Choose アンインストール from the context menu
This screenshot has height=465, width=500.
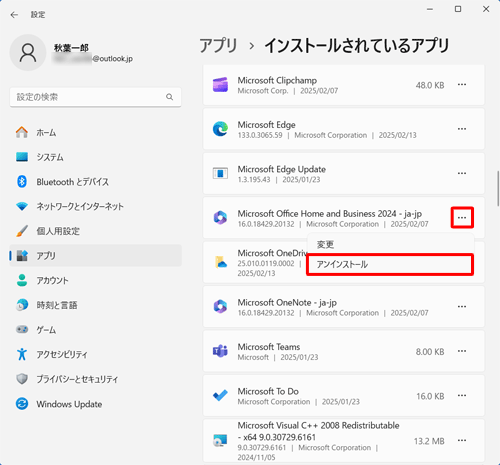tap(390, 265)
